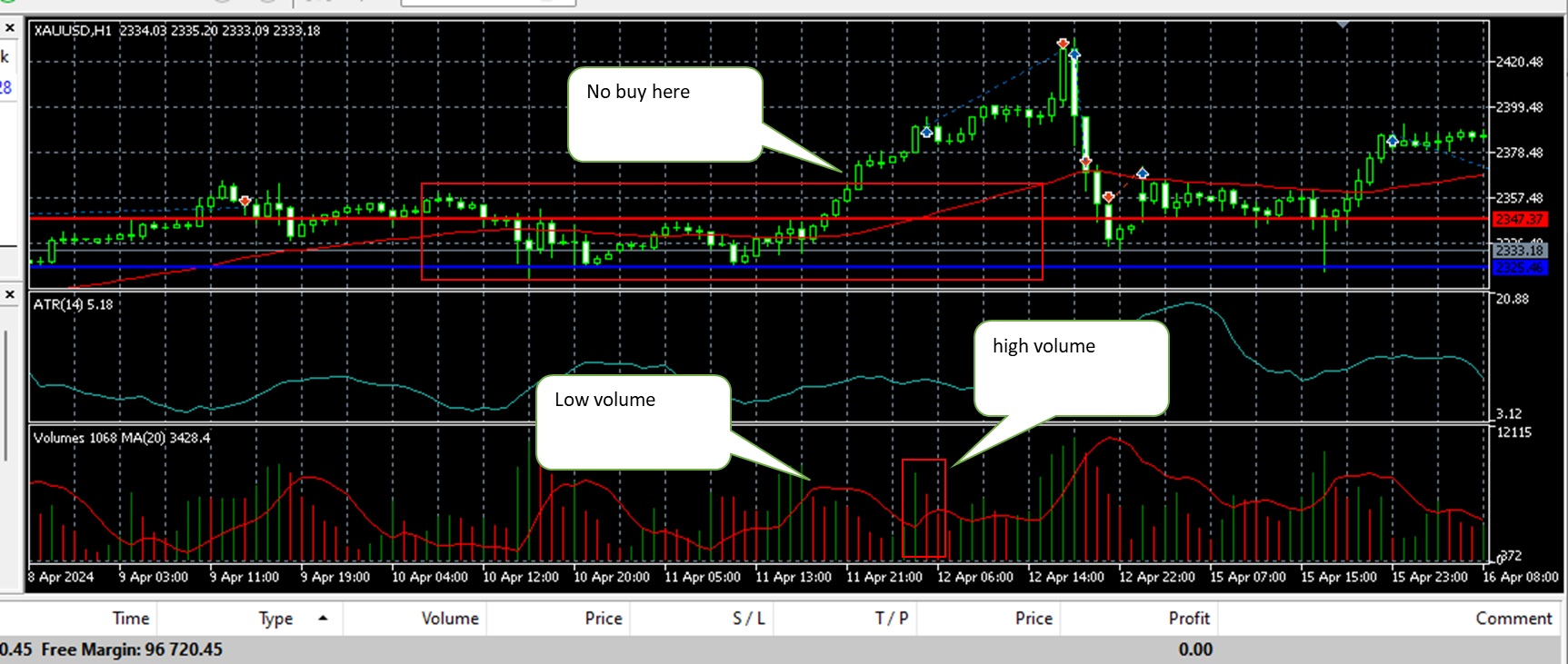Click the 11 Apr 13:00 time label
Screen dimensions: 1568x664
(x=794, y=577)
